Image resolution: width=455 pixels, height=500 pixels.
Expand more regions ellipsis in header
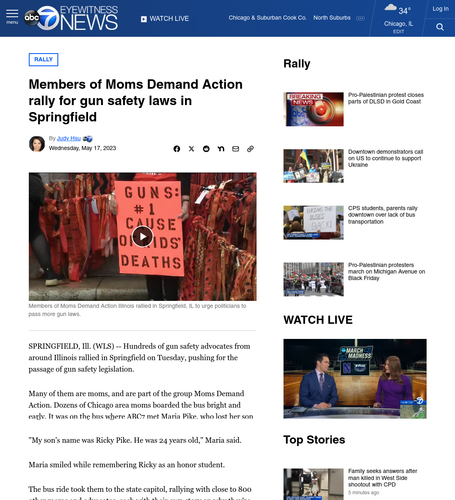pyautogui.click(x=360, y=18)
